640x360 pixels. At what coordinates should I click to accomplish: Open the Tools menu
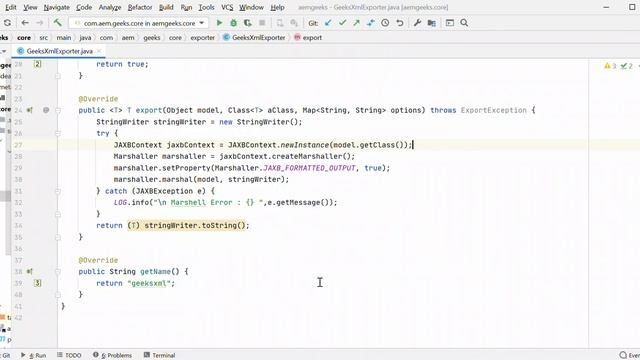[207, 7]
